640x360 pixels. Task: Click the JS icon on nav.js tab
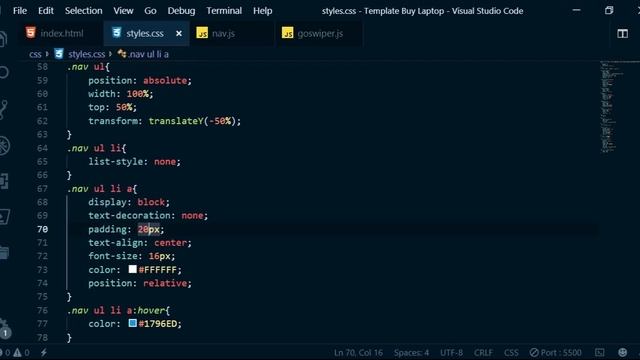pos(202,33)
